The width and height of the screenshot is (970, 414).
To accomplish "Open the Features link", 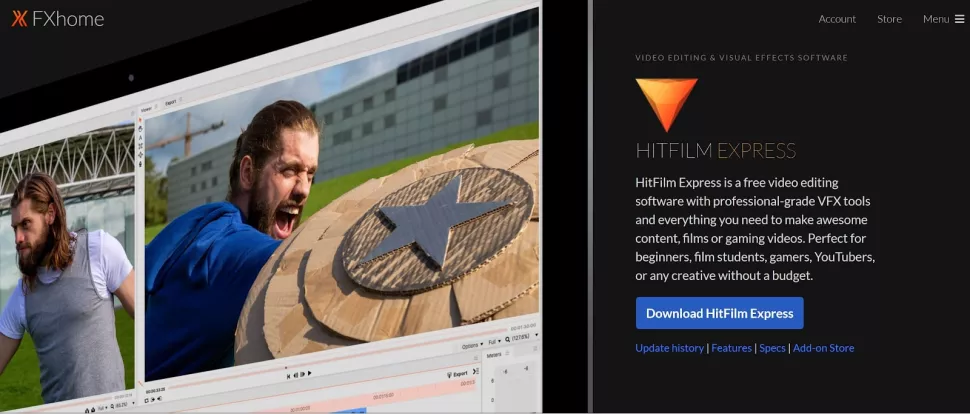I will click(x=731, y=348).
